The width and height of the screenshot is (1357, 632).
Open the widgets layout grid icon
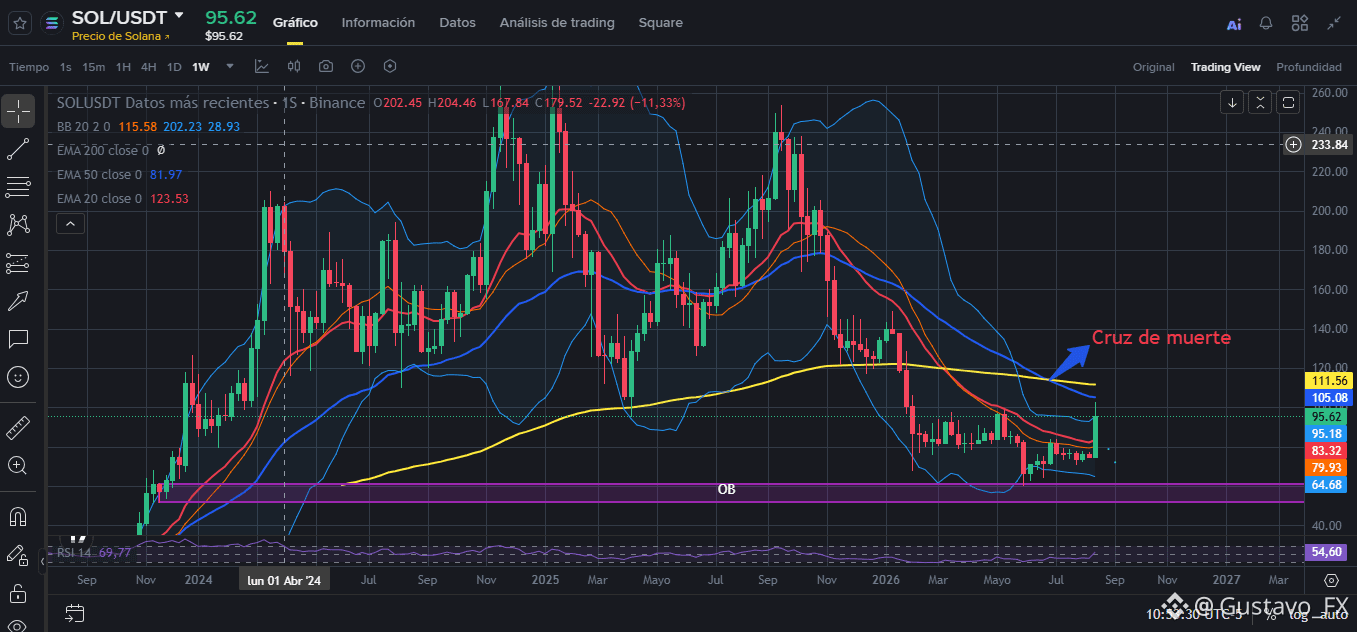pyautogui.click(x=1300, y=23)
